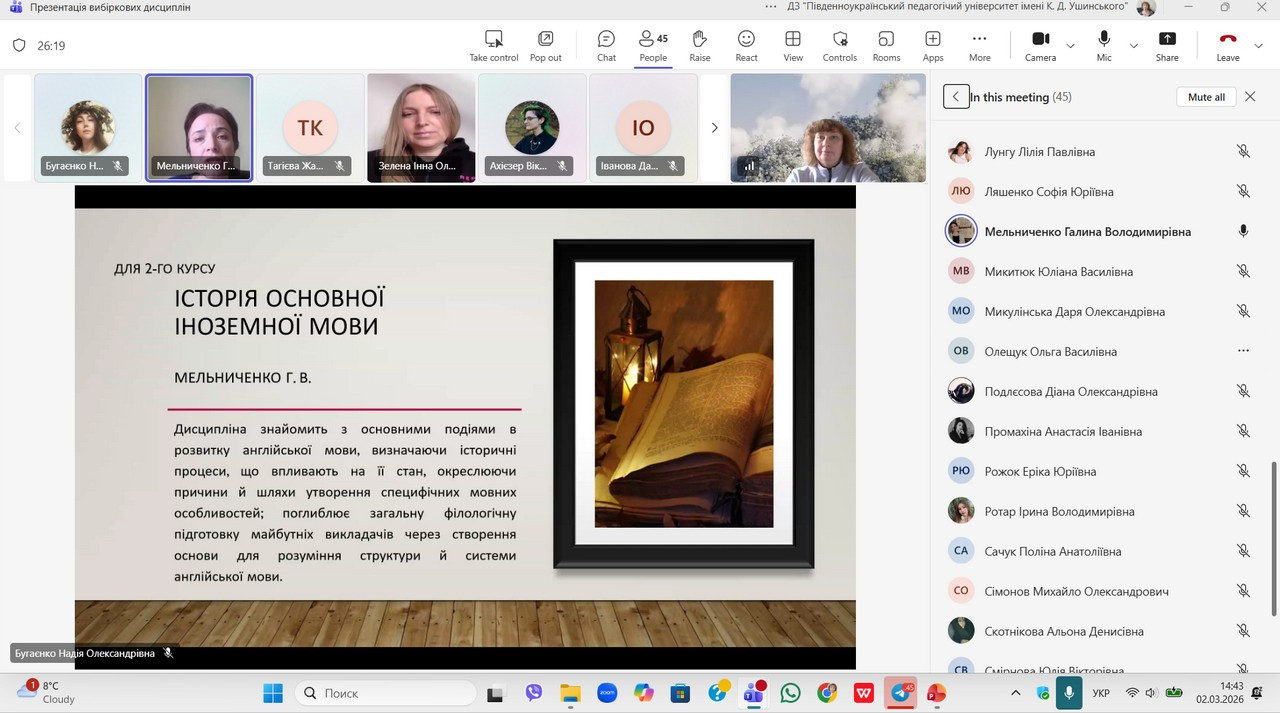1280x713 pixels.
Task: Click the Raise hand icon
Action: [700, 45]
